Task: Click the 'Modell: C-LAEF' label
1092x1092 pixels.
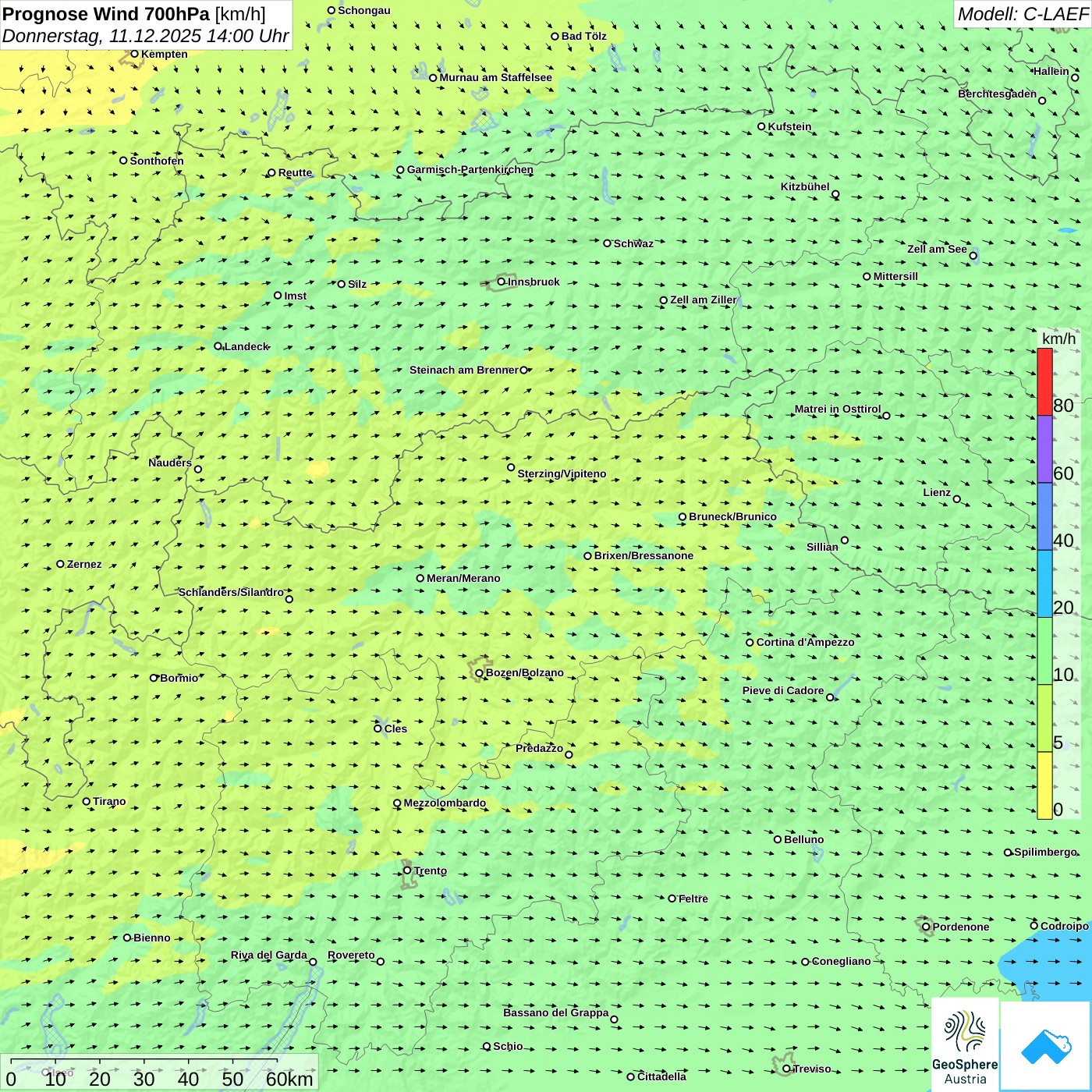Action: (1022, 14)
